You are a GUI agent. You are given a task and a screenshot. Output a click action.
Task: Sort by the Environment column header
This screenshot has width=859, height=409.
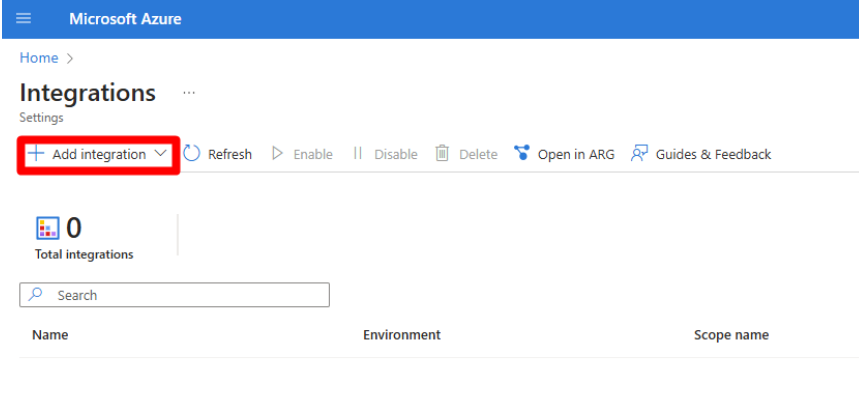tap(401, 335)
